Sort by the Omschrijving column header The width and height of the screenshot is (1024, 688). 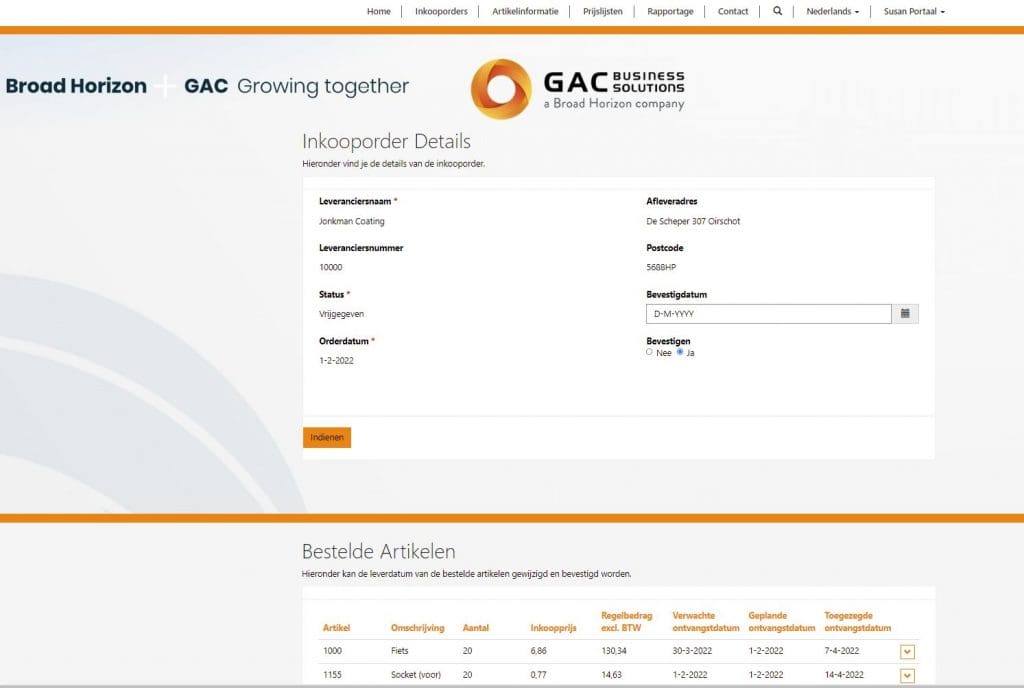(x=417, y=628)
